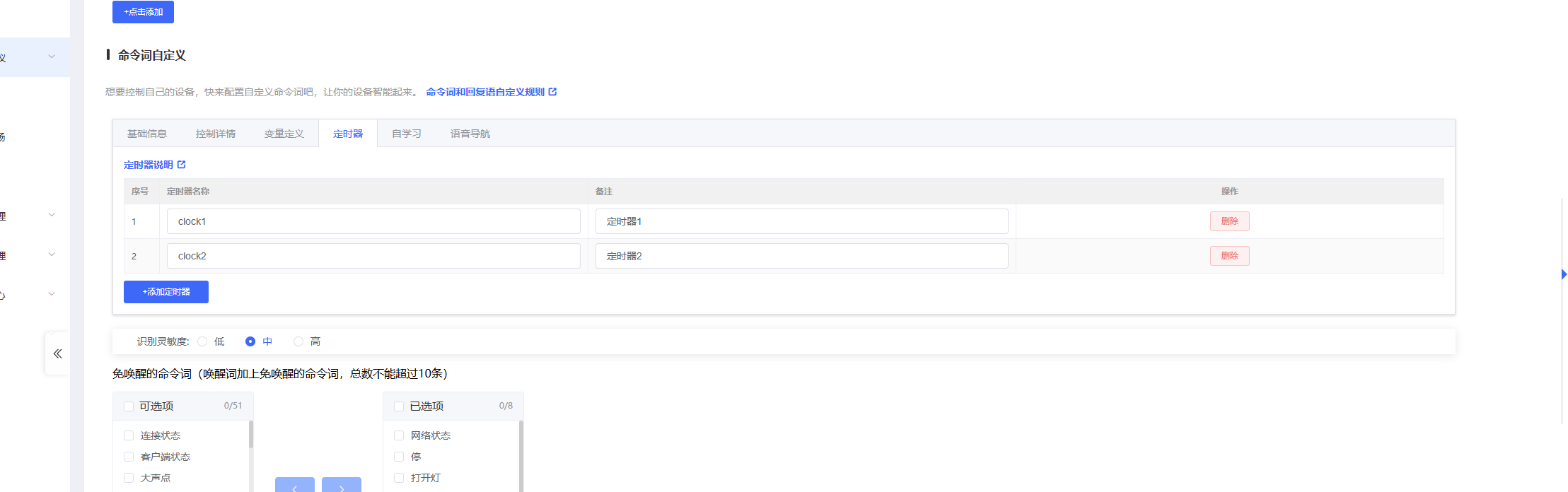1568x492 pixels.
Task: Select the 低 sensitivity radio button
Action: point(203,341)
